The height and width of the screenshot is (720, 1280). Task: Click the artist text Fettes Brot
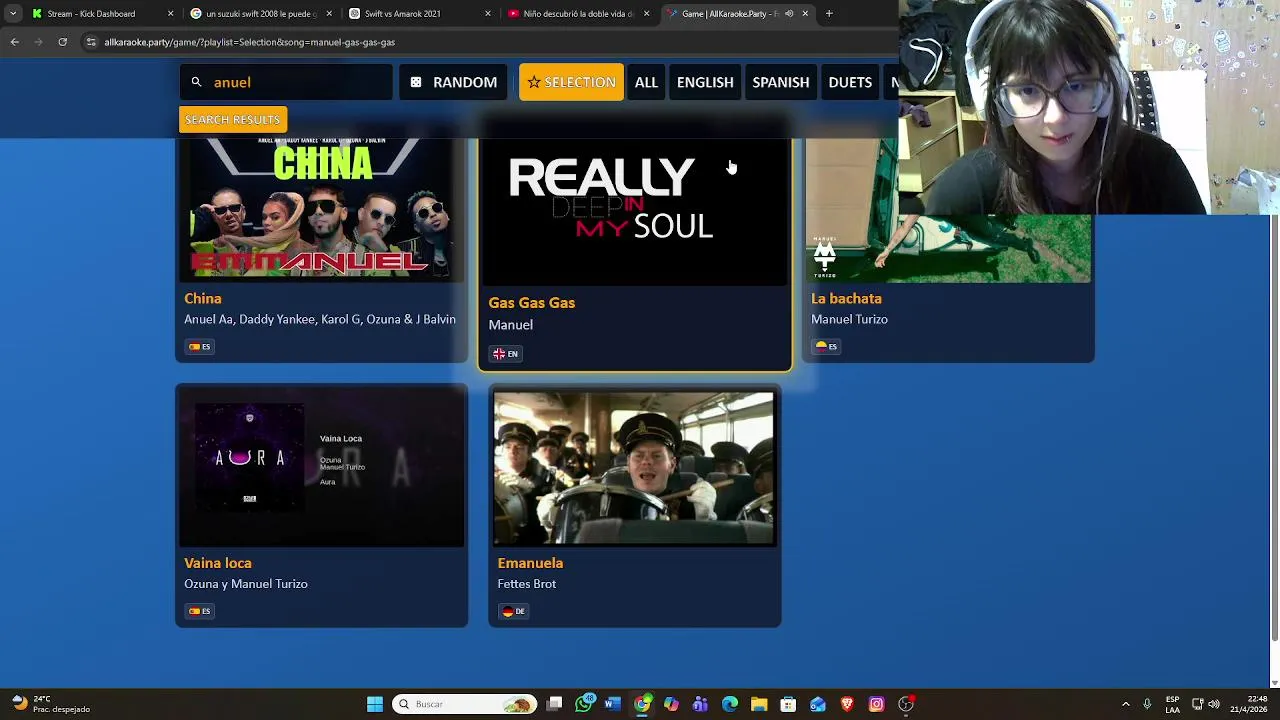tap(527, 584)
